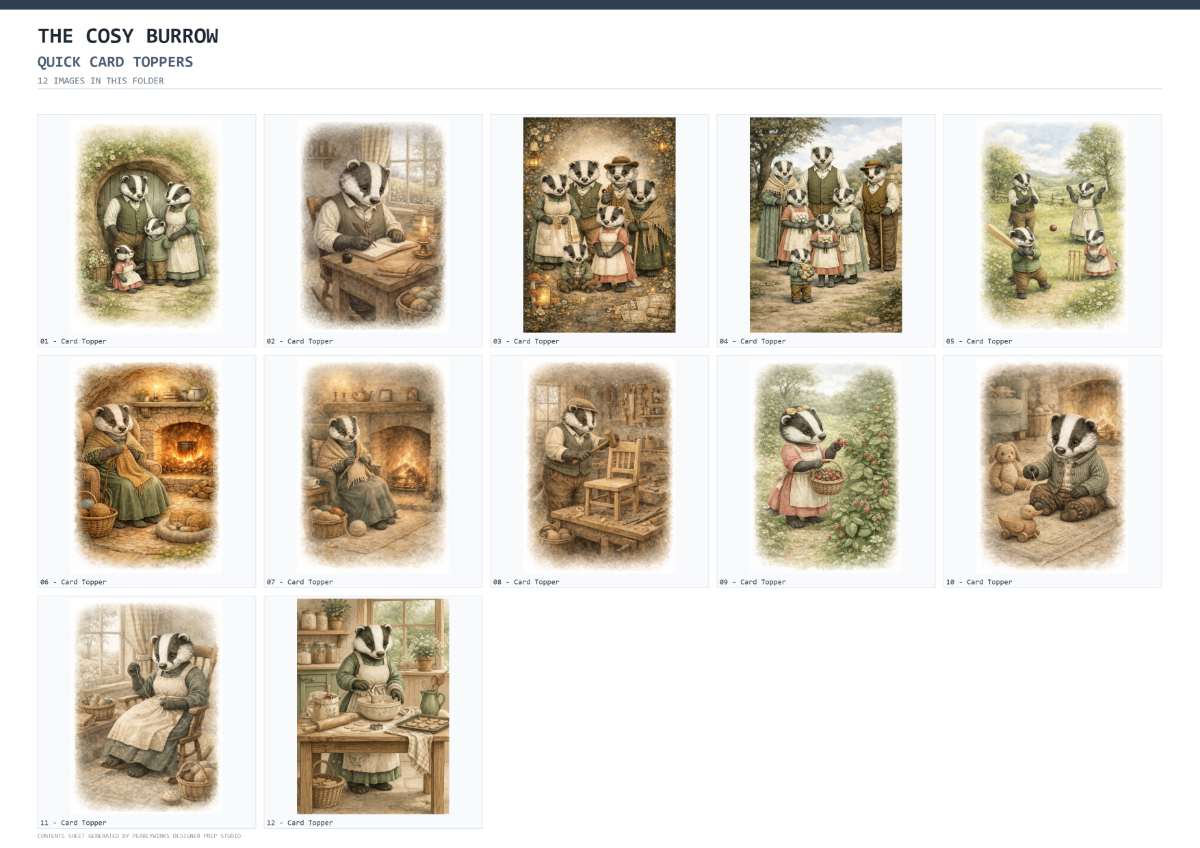Click the '02 - Card Topper' caption
Viewport: 1200px width, 848px height.
299,341
